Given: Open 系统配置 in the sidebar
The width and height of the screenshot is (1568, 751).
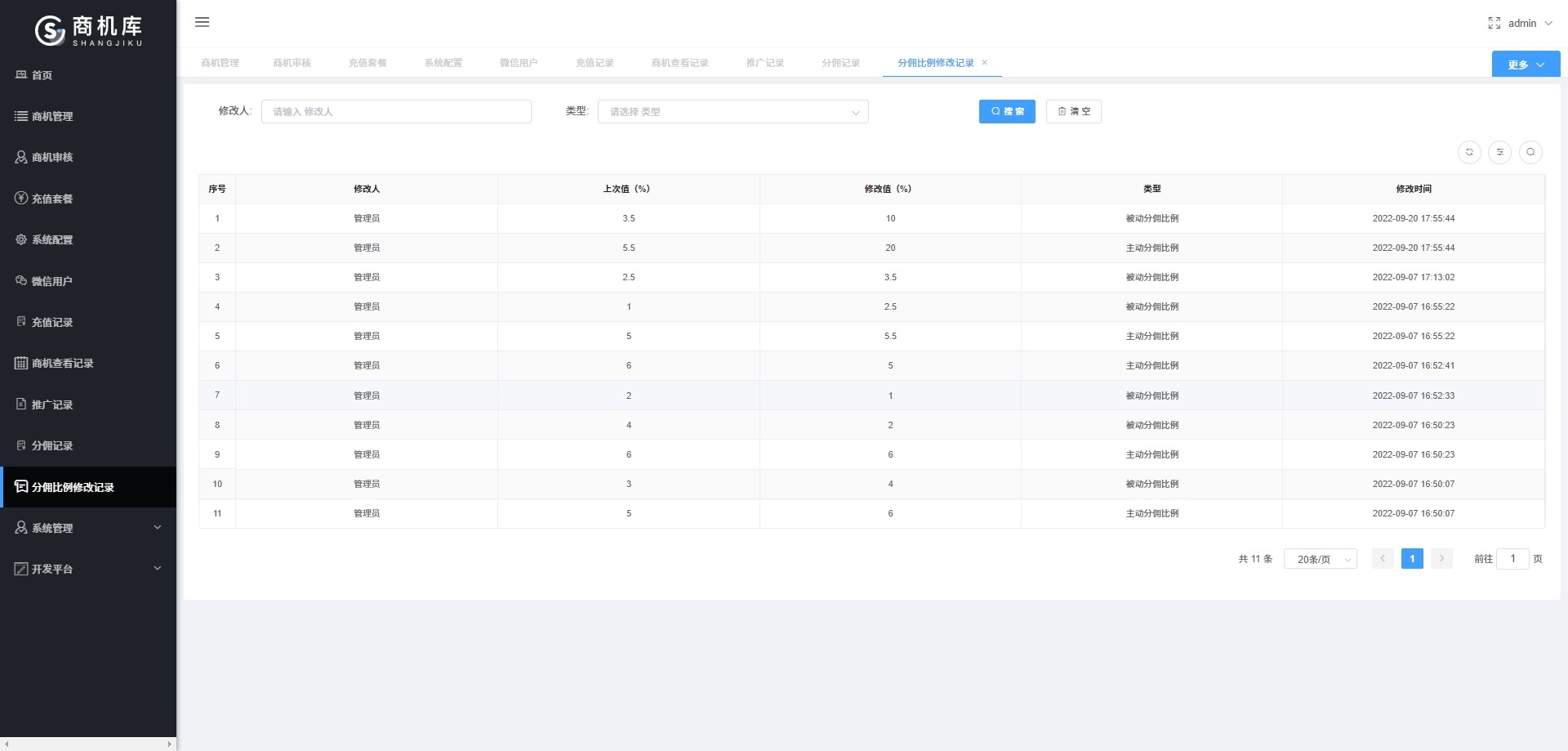Looking at the screenshot, I should point(88,239).
